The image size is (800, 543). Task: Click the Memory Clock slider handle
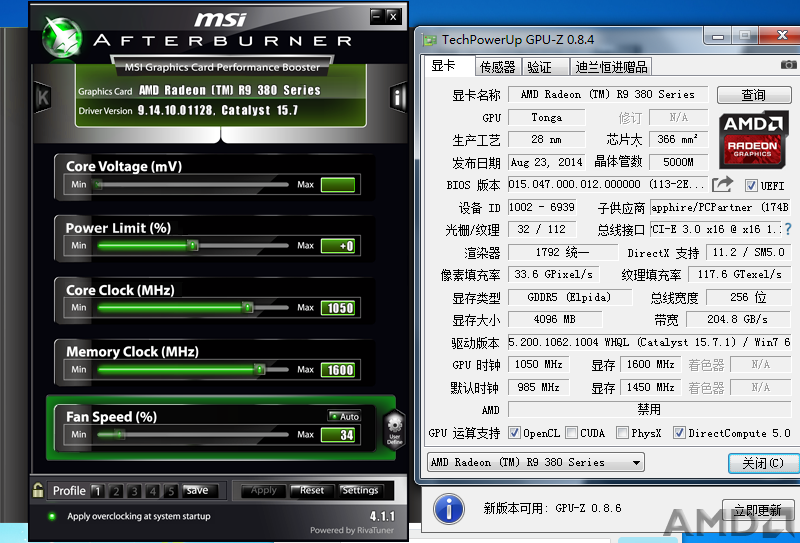260,369
